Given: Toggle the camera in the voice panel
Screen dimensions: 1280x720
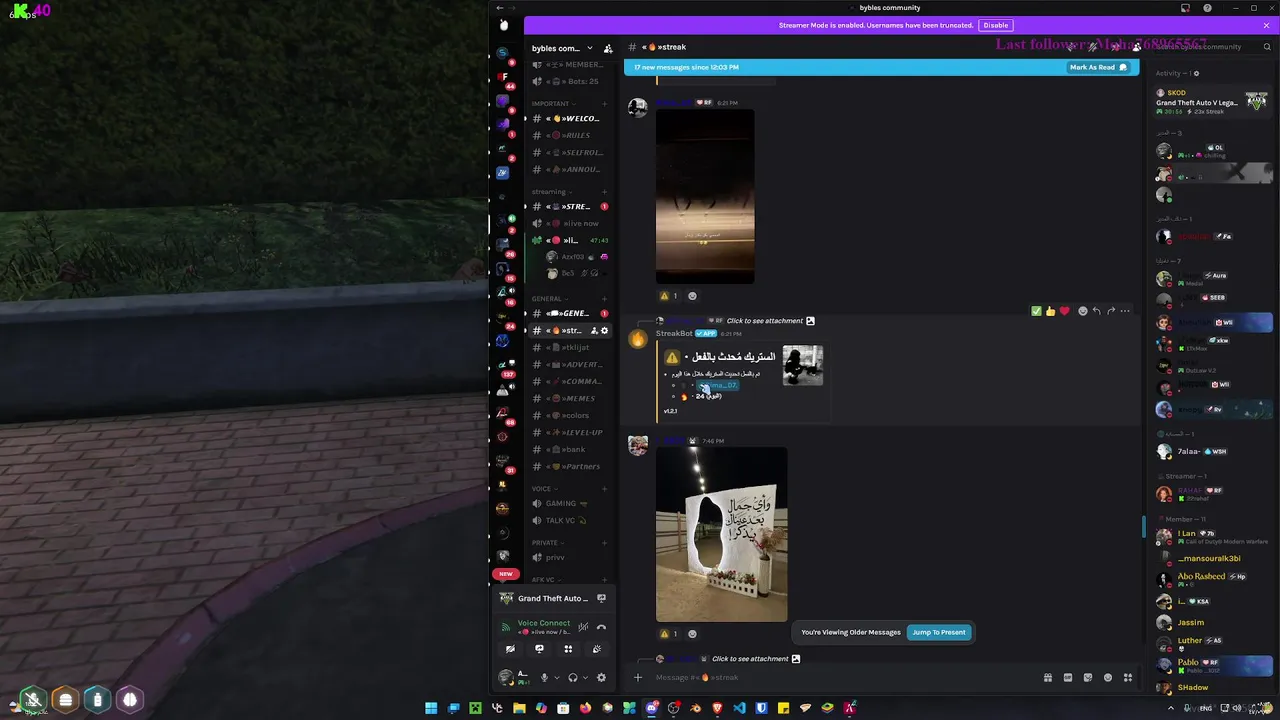Looking at the screenshot, I should 510,649.
